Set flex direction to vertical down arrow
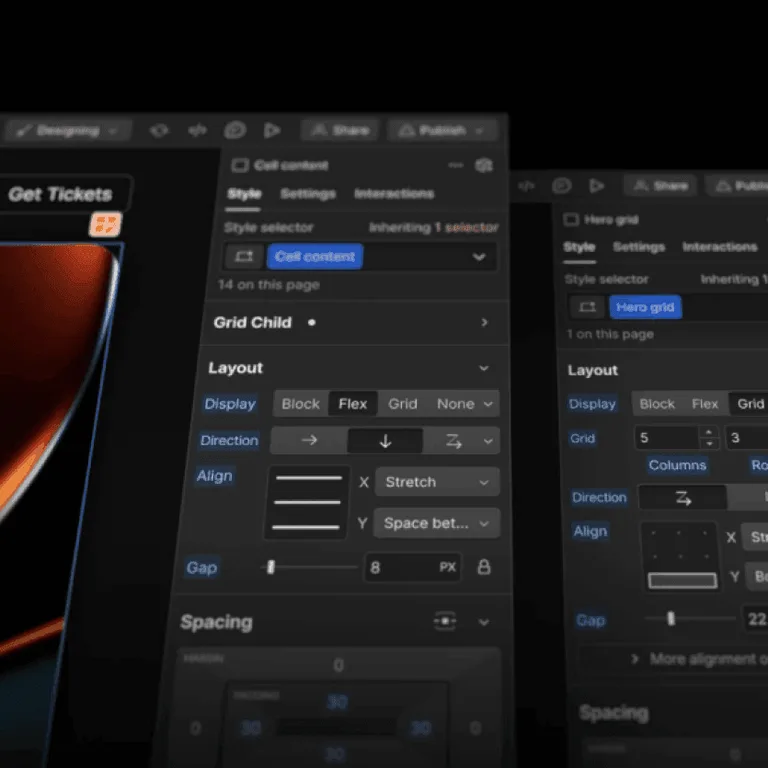768x768 pixels. (x=385, y=441)
